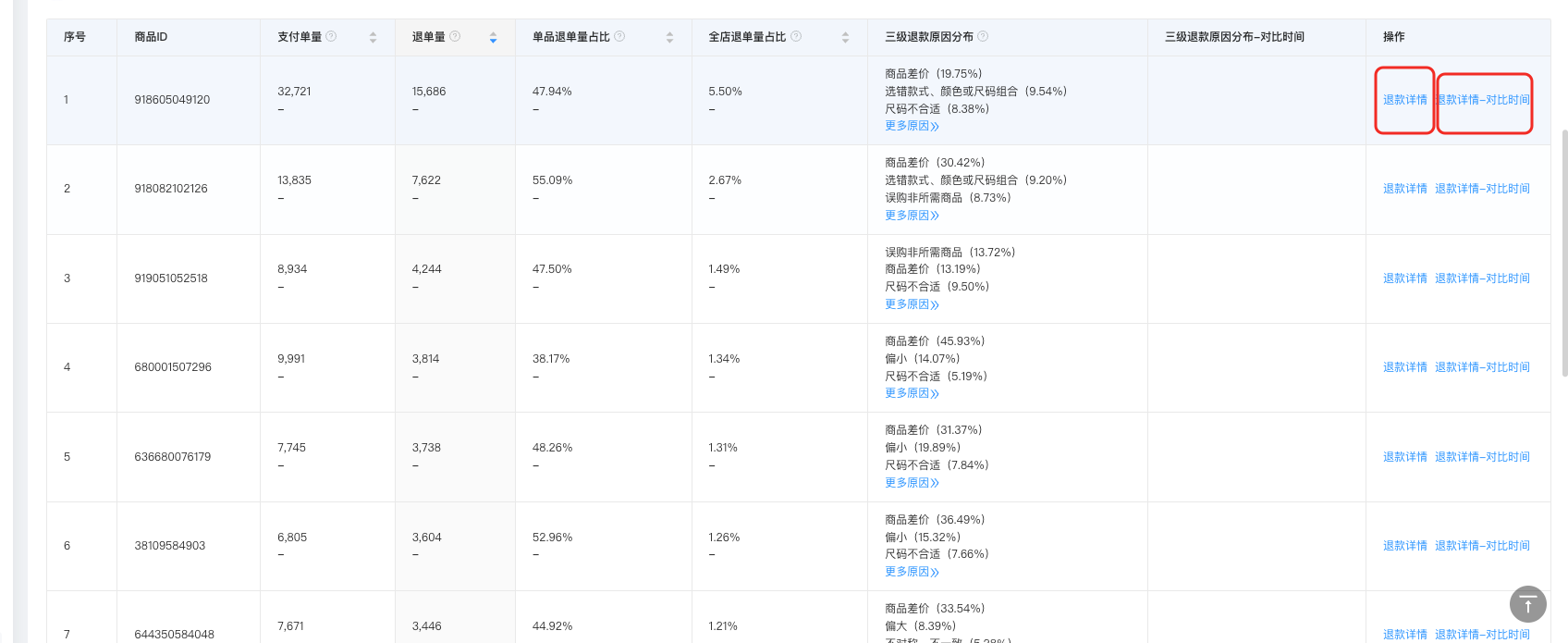This screenshot has height=643, width=1568.
Task: Click reason text 偏小 (19.89%)
Action: click(923, 448)
